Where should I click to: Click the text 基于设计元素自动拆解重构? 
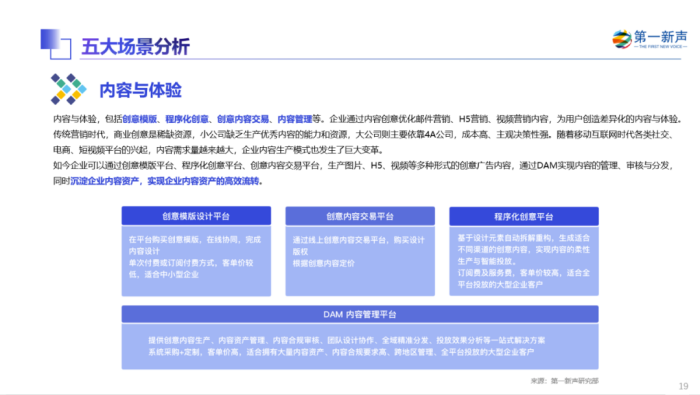pos(504,238)
